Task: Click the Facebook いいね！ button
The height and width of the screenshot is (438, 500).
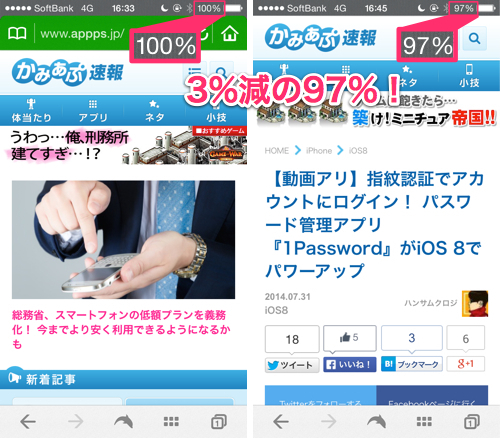Action: point(350,364)
